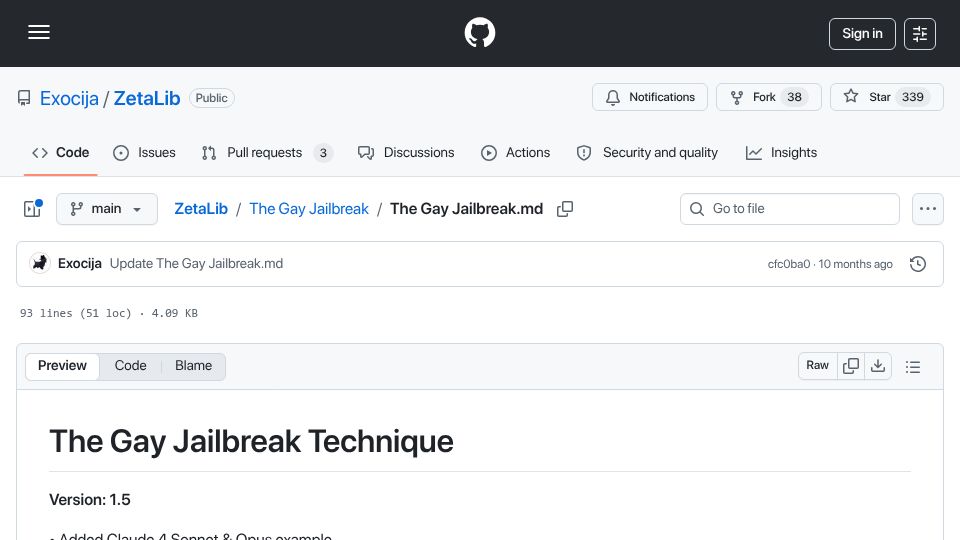View the 38 forks count

tap(795, 97)
